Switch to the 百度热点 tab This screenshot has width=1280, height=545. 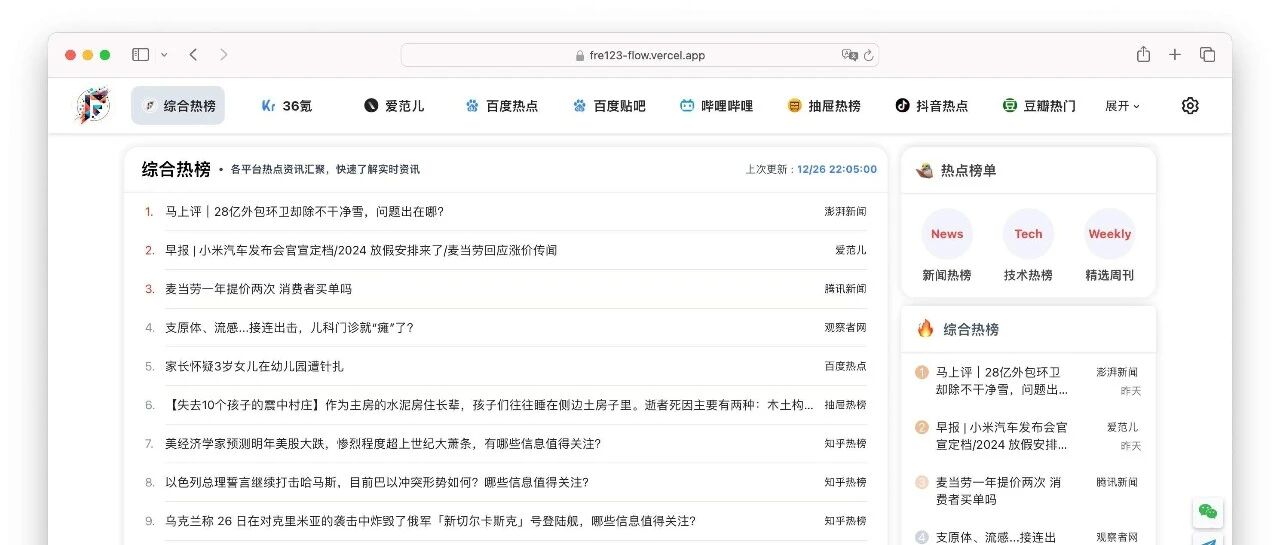[502, 106]
